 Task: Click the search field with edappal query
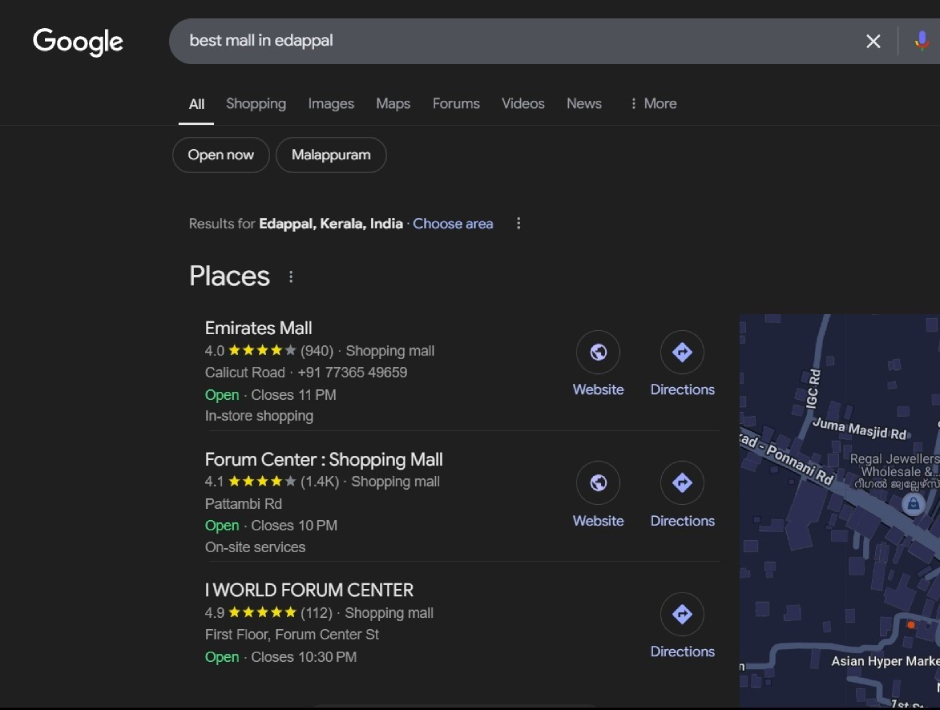(x=500, y=41)
